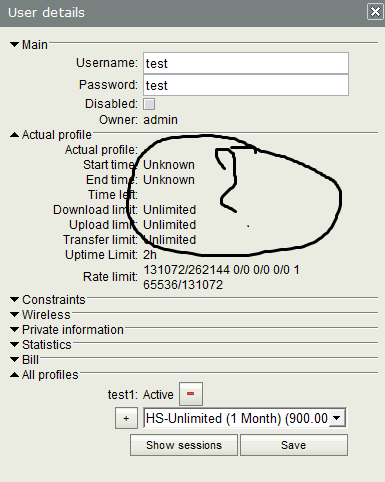Collapse the Actual profile section
The image size is (385, 482).
tap(14, 135)
